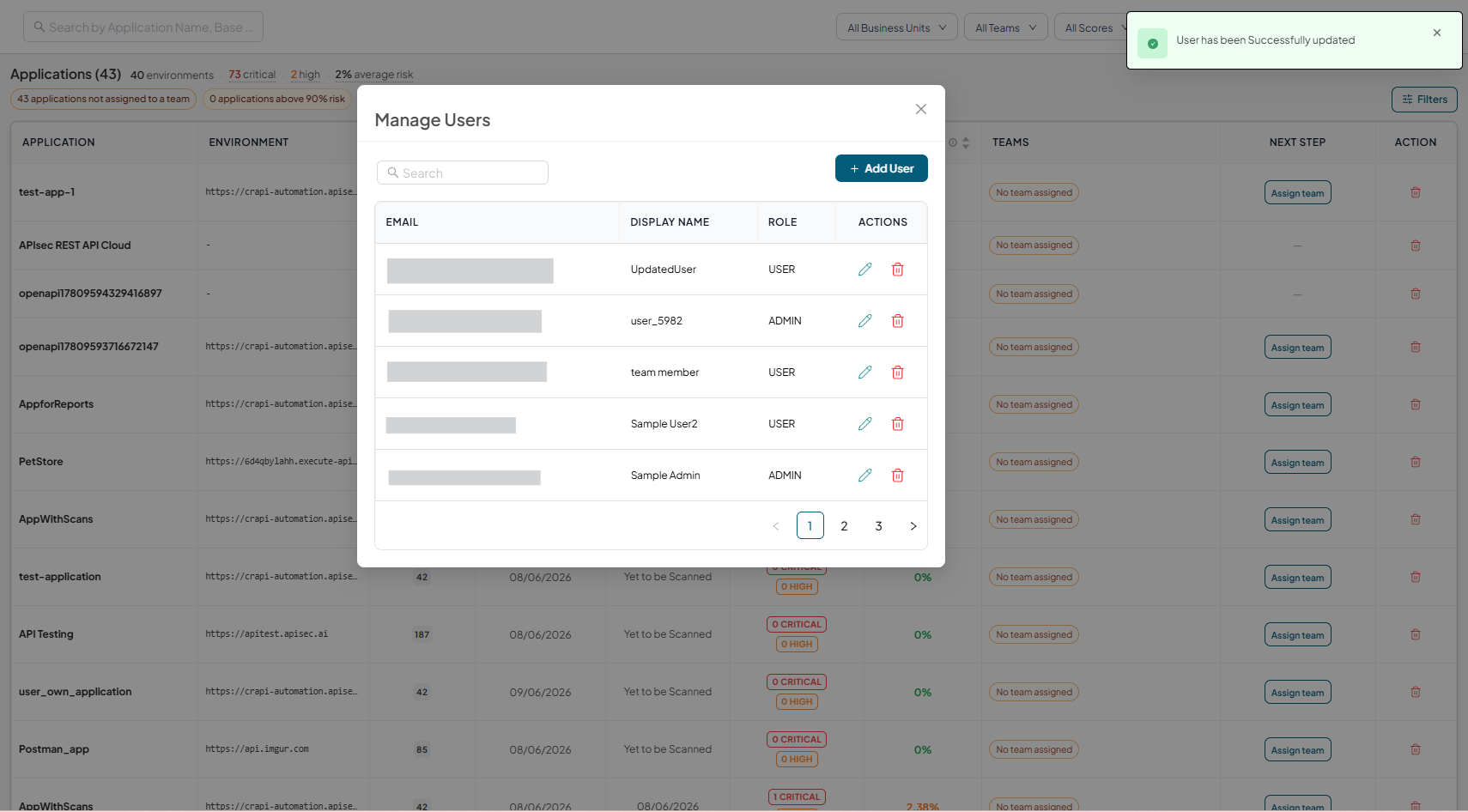The height and width of the screenshot is (812, 1468).
Task: Delete Sample User2 with trash icon
Action: tap(897, 424)
